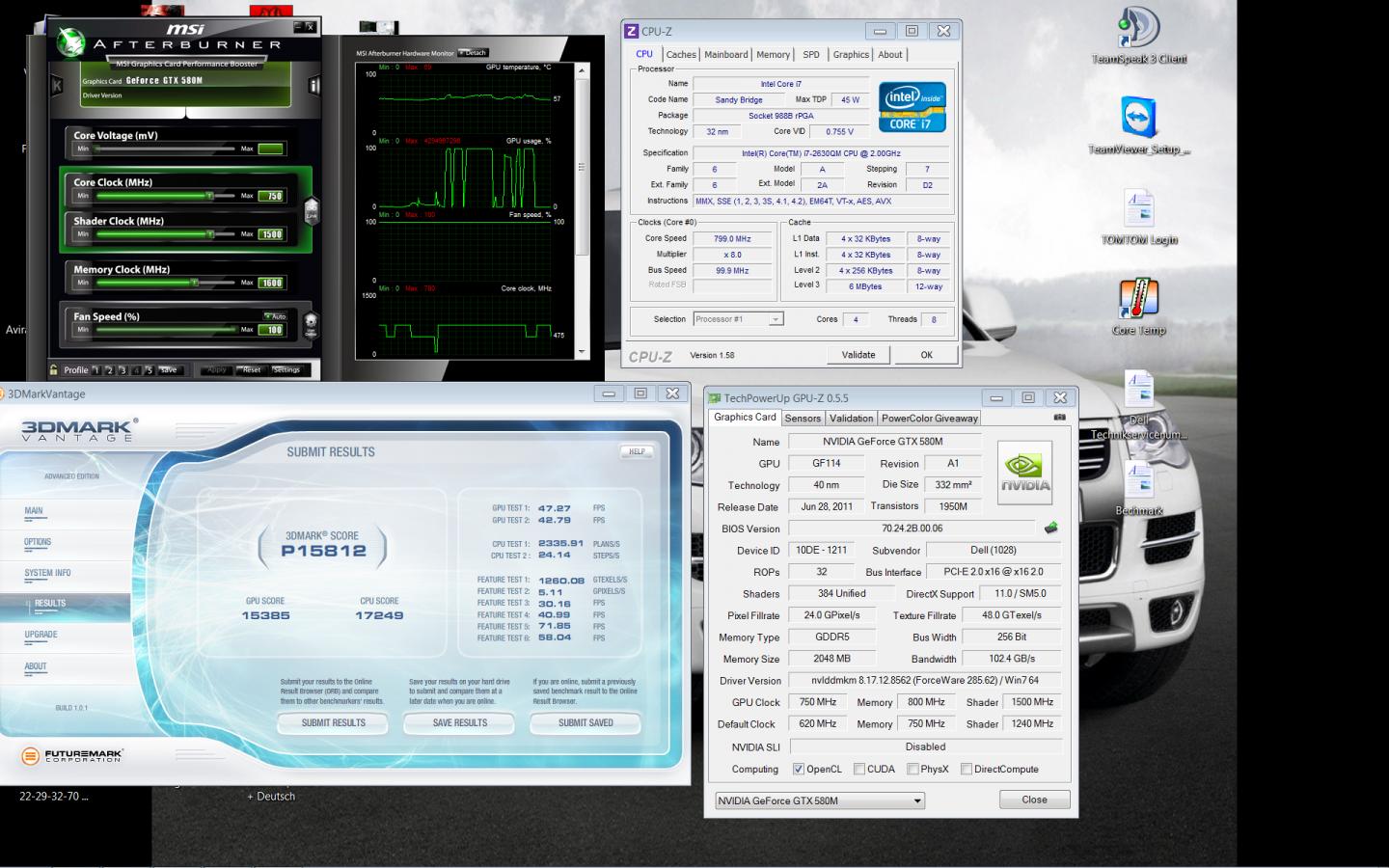Toggle the fan speed Auto button

click(x=276, y=316)
